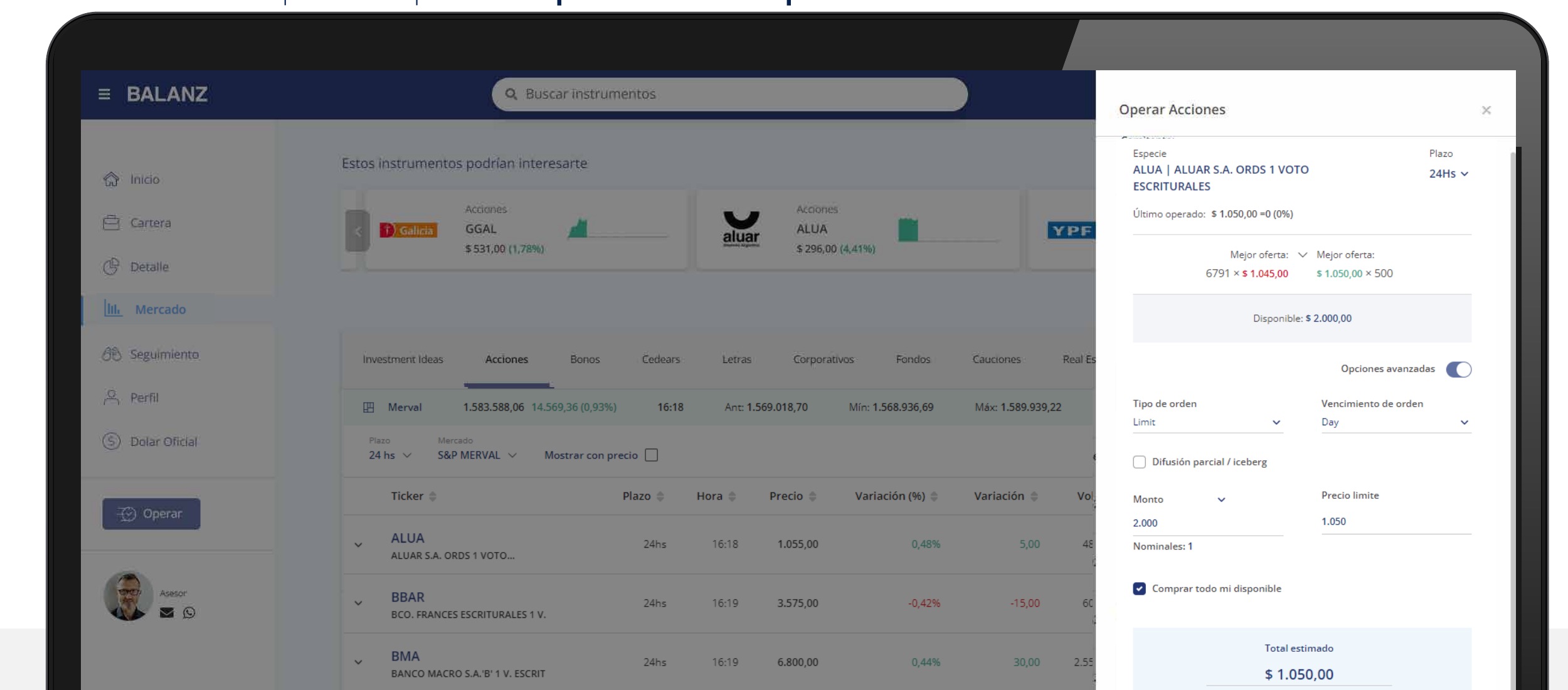This screenshot has height=690, width=1568.
Task: Click the Merval index grid icon
Action: point(369,408)
